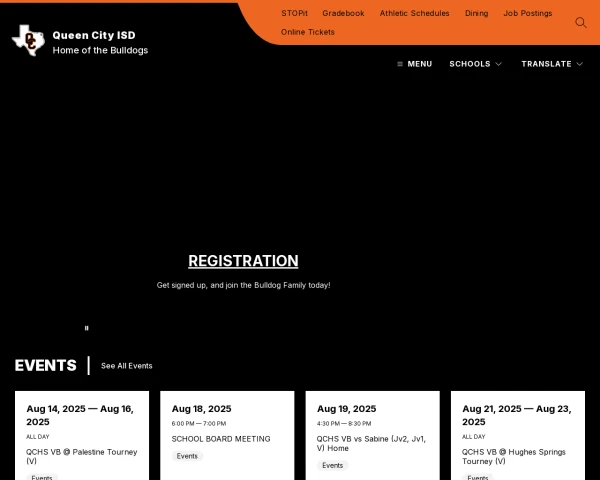Open QCHS VB vs Sabine event
Image resolution: width=600 pixels, height=480 pixels.
371,443
